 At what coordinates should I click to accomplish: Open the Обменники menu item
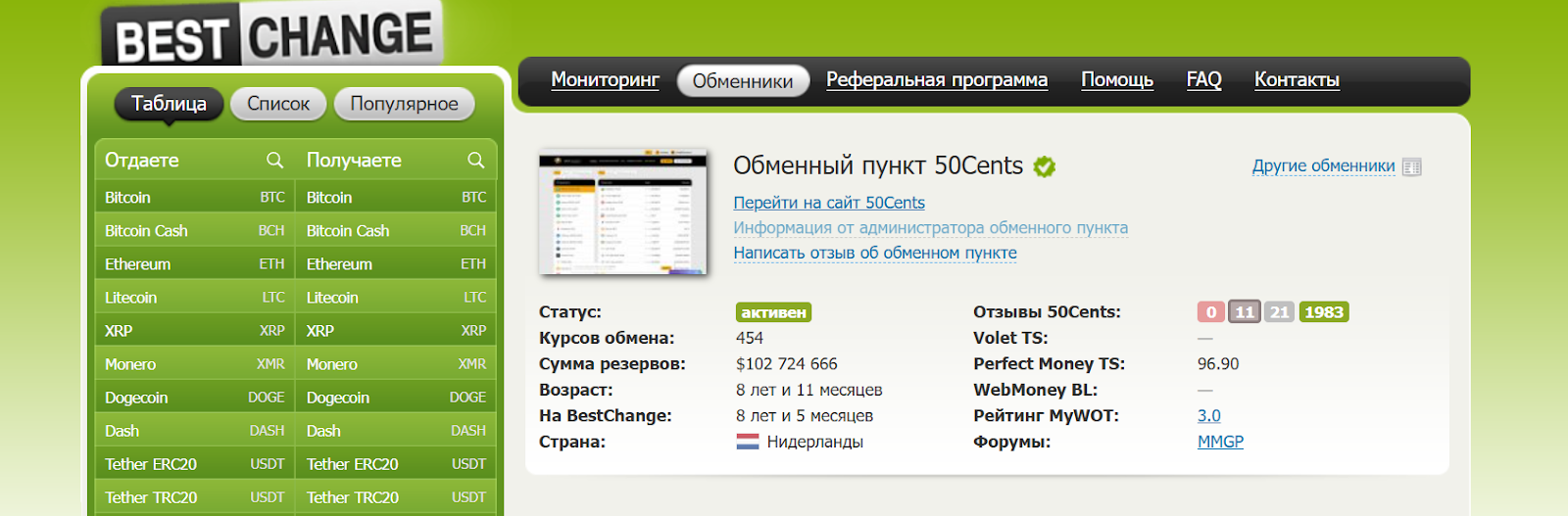click(x=743, y=81)
